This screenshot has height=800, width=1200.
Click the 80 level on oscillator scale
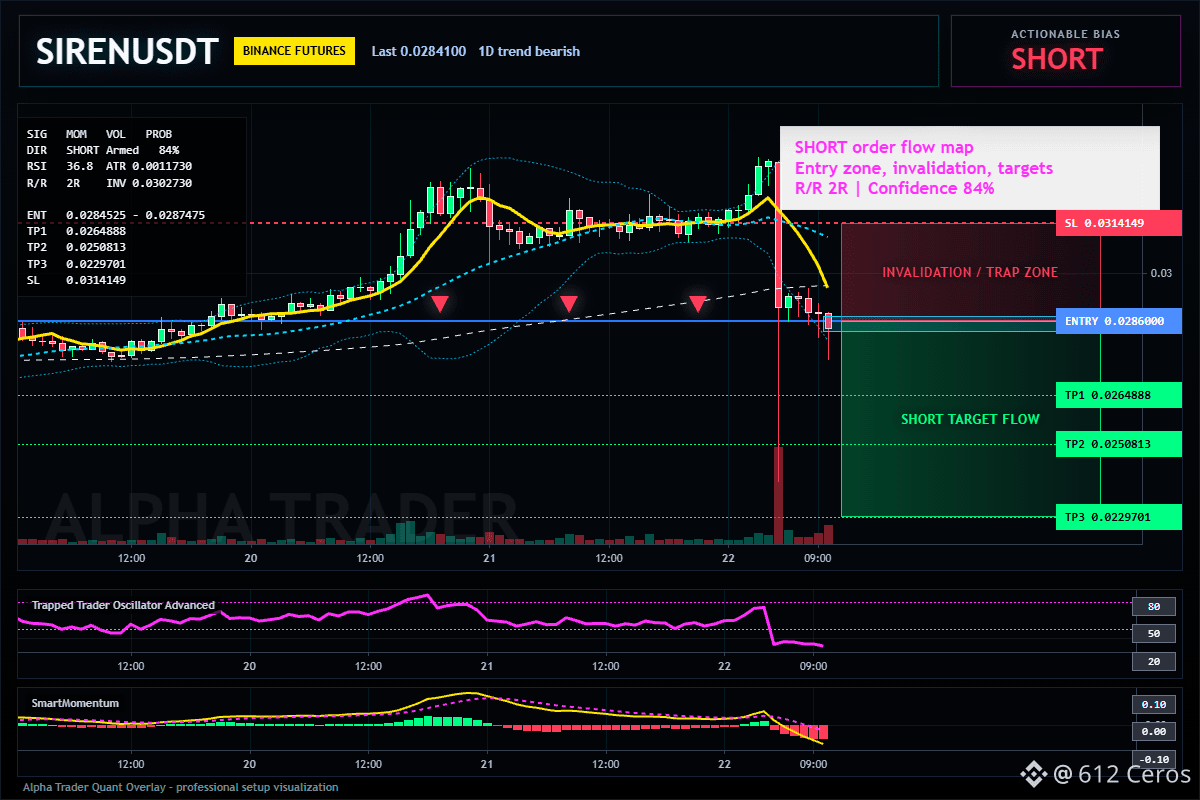(1152, 606)
